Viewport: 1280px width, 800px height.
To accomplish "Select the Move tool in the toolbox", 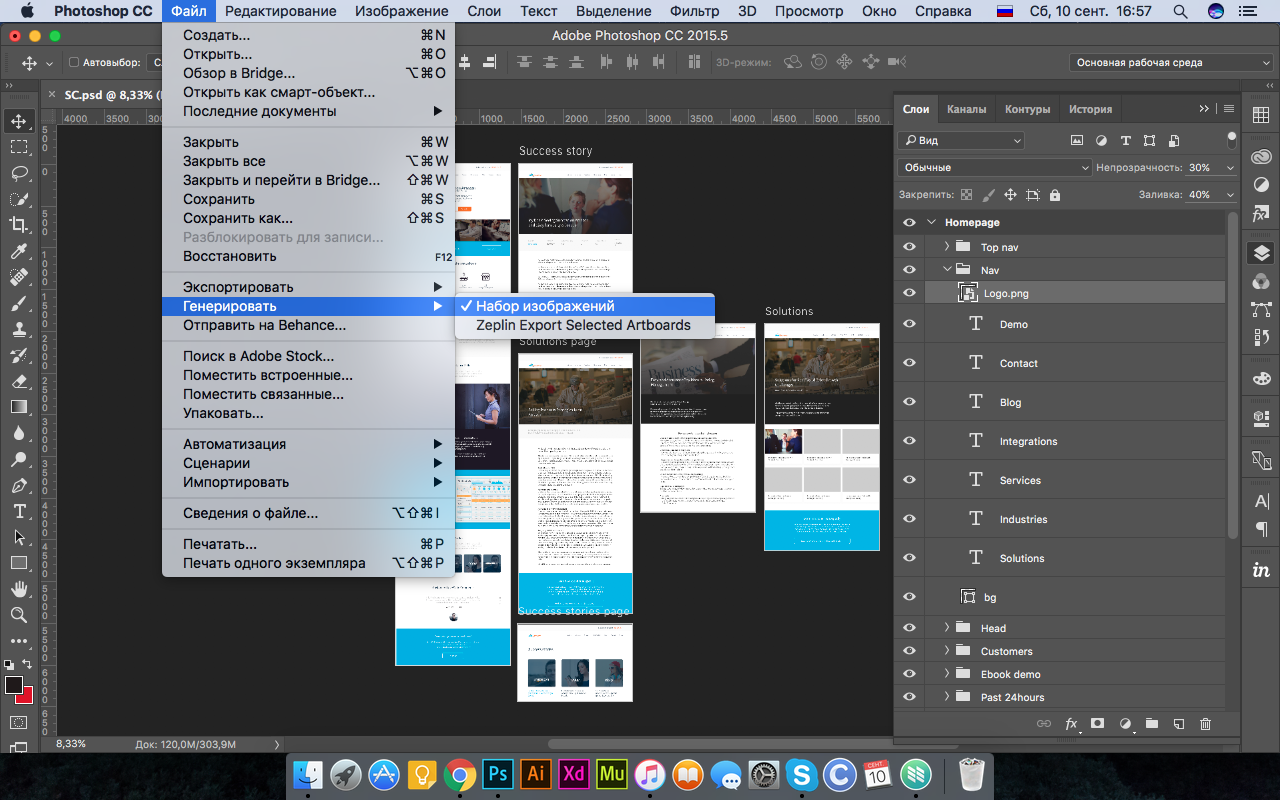I will (x=18, y=121).
